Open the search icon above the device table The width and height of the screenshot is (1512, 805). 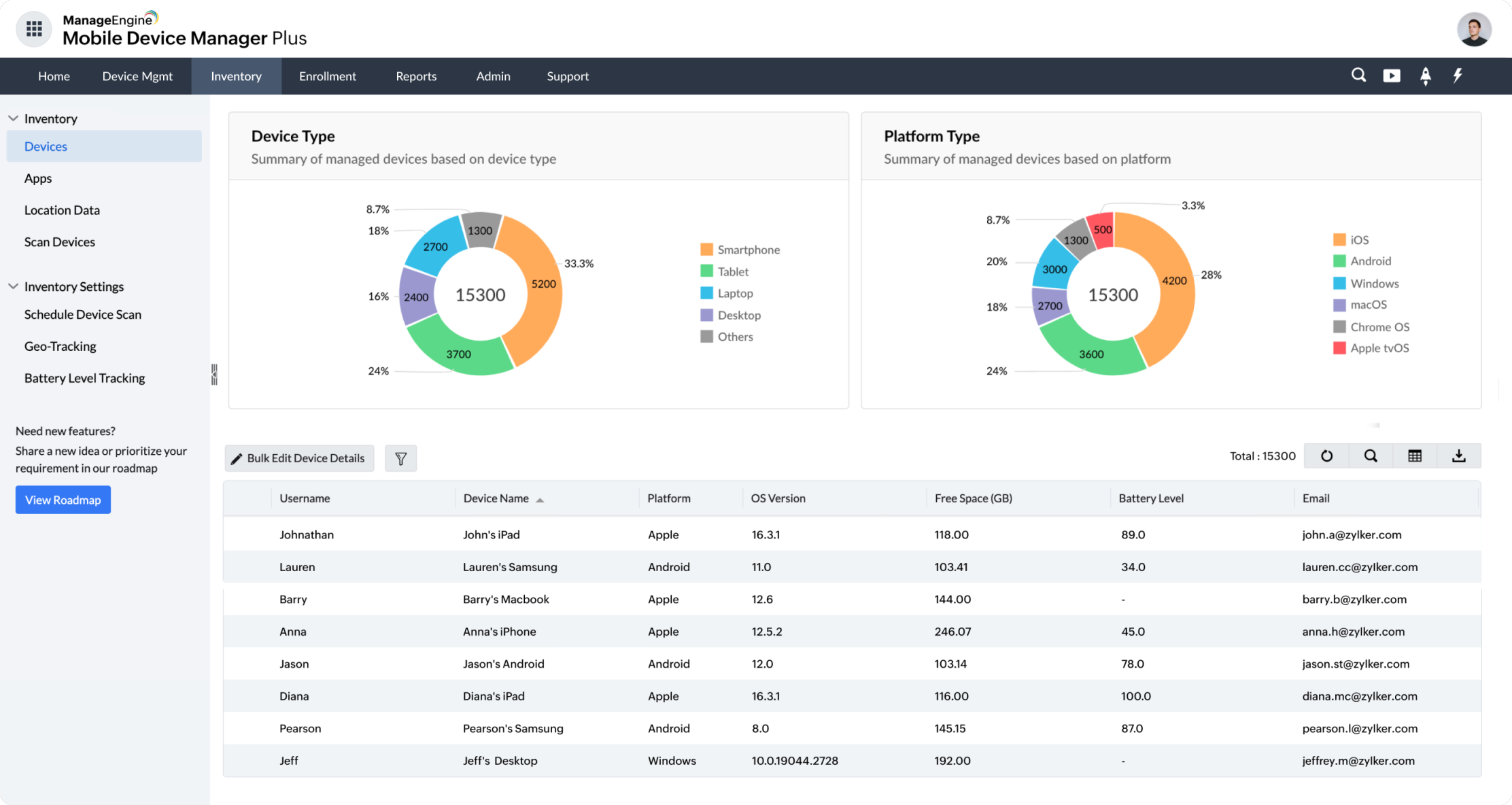point(1370,456)
